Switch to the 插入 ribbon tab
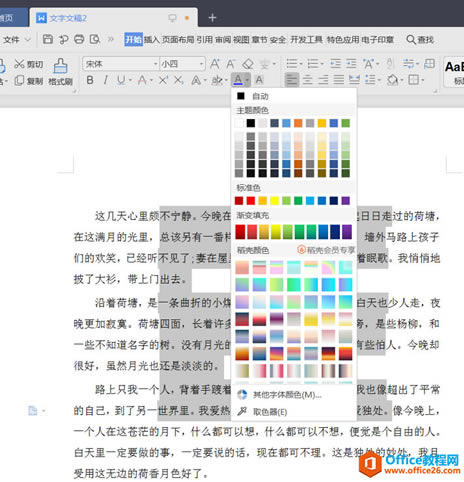Viewport: 464px width, 482px height. pos(152,39)
